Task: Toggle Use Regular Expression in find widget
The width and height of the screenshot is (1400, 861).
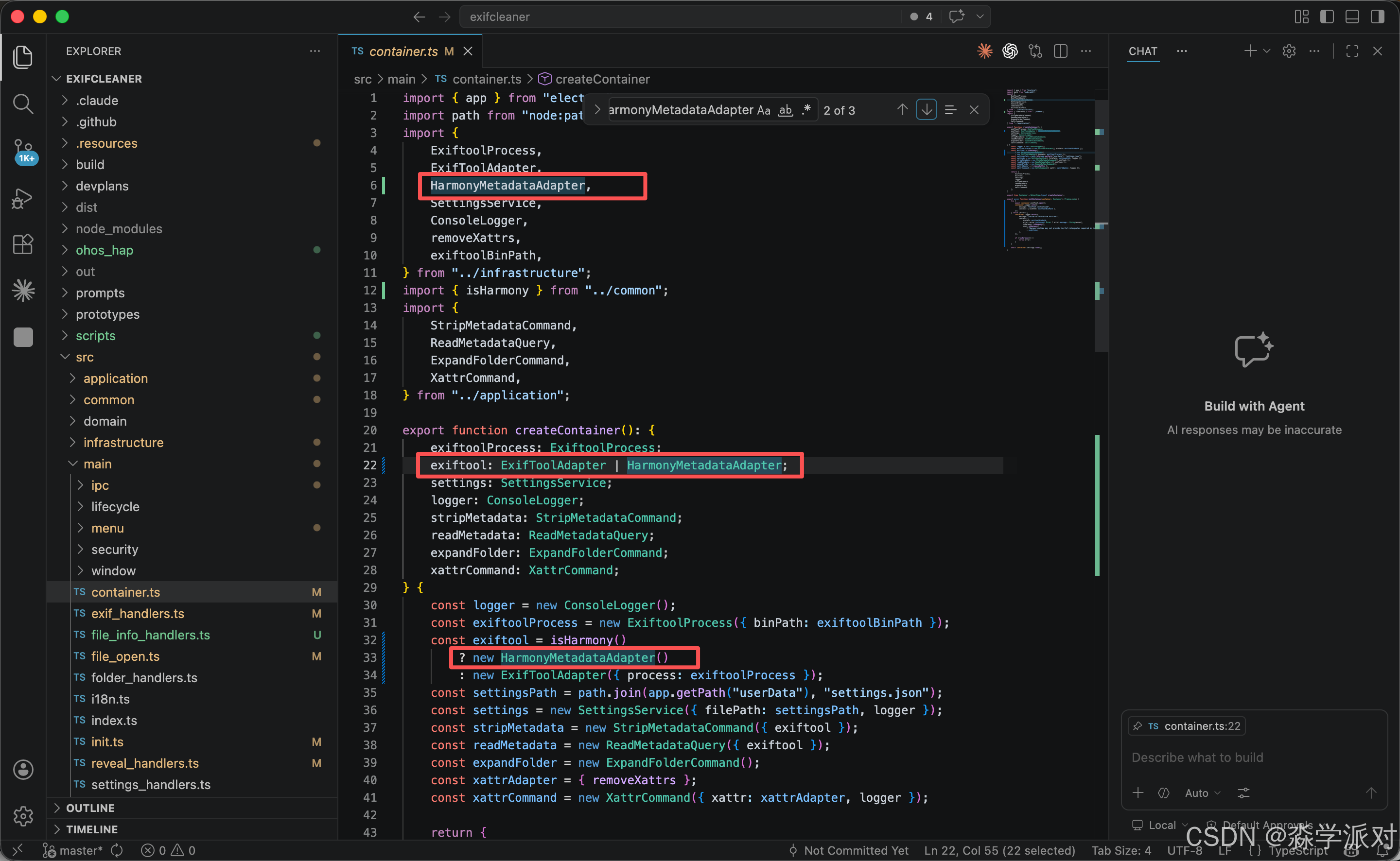Action: (x=806, y=110)
